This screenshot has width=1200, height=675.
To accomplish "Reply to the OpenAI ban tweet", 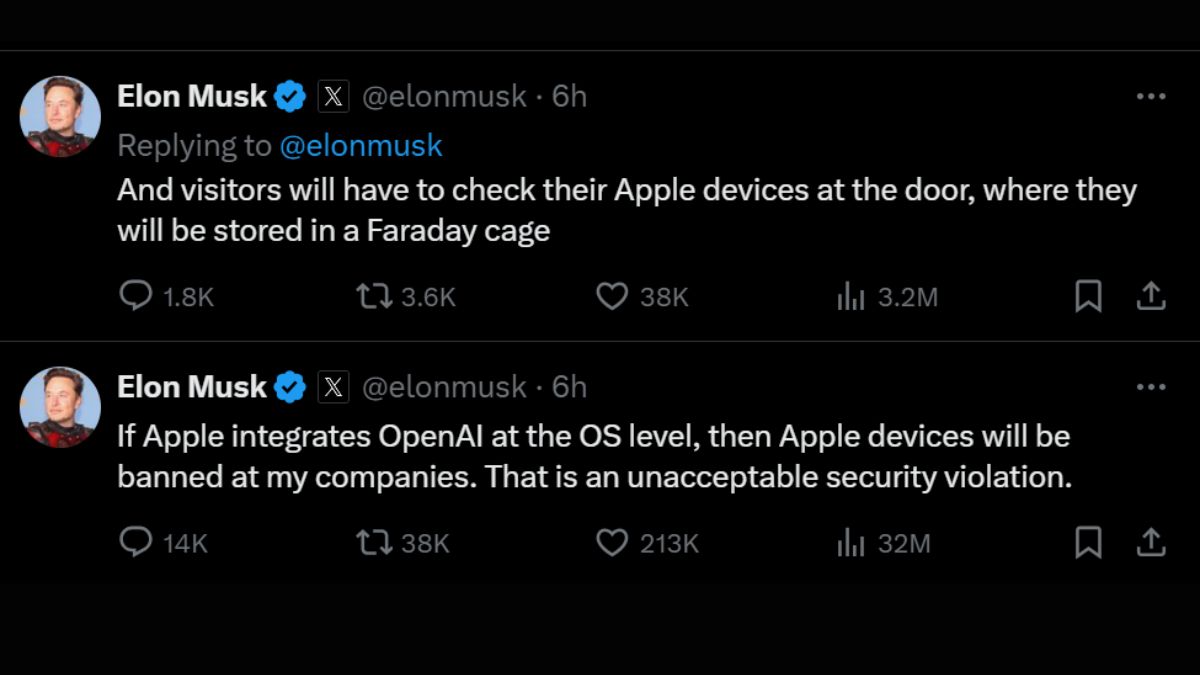I will coord(135,543).
